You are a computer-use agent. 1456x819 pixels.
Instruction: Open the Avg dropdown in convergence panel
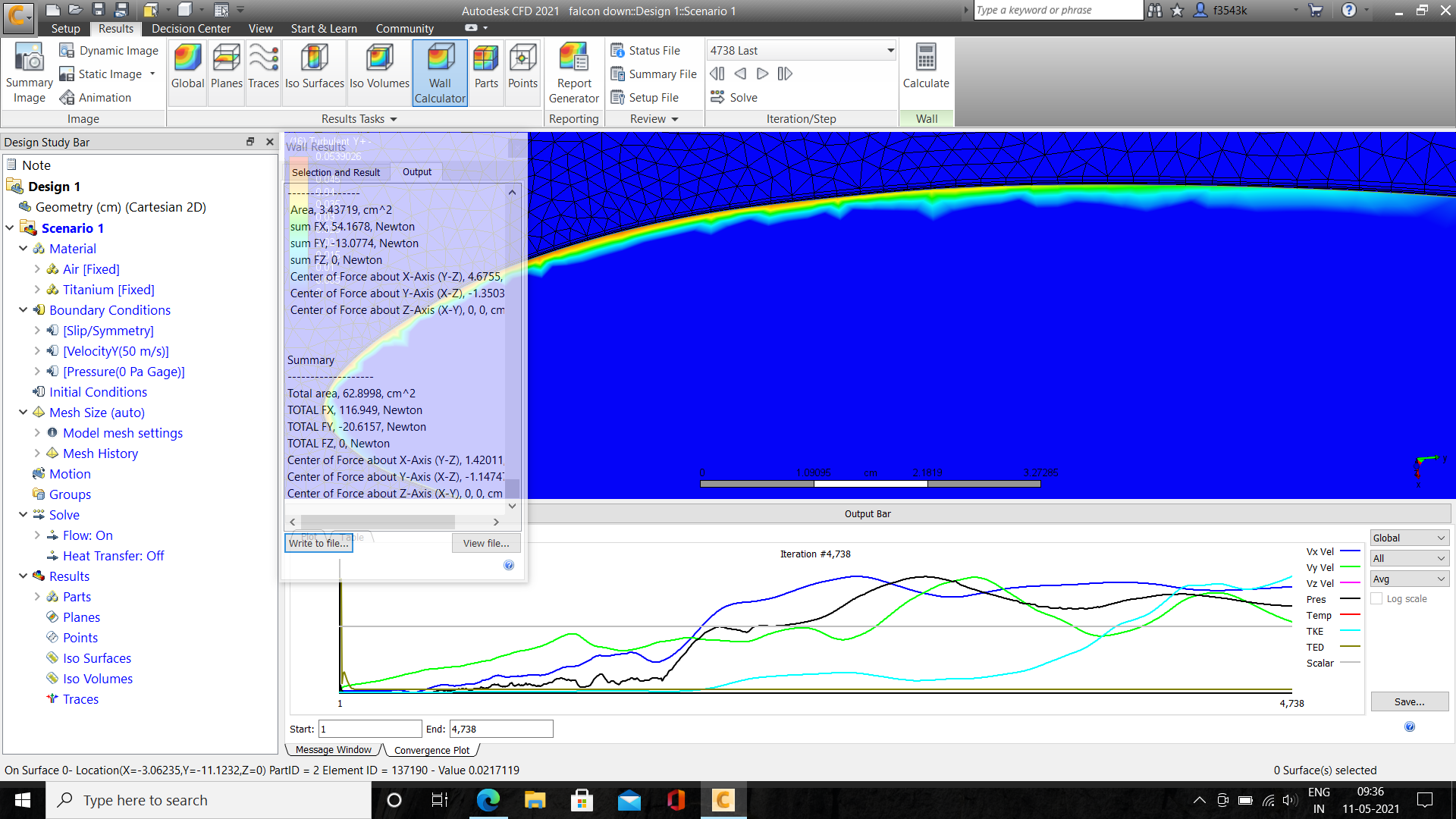(x=1407, y=578)
